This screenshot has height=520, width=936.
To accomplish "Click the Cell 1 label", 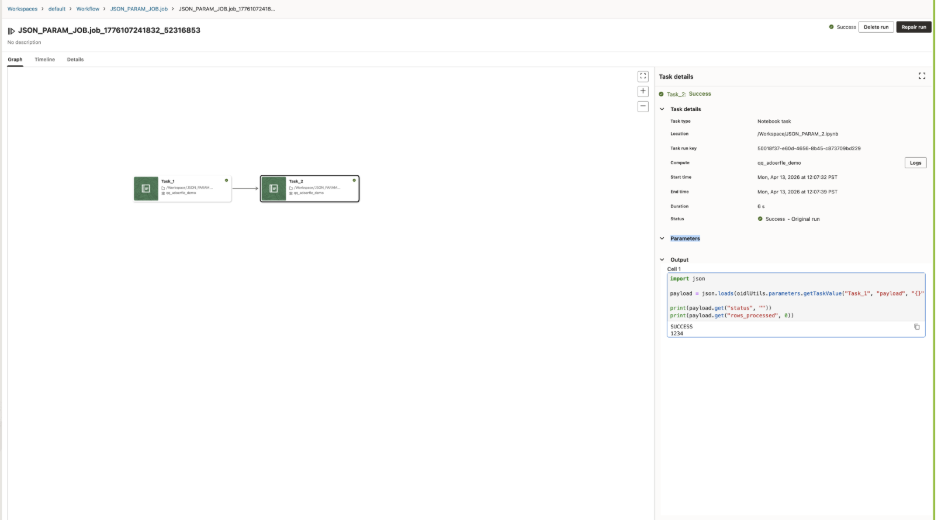I will click(674, 269).
